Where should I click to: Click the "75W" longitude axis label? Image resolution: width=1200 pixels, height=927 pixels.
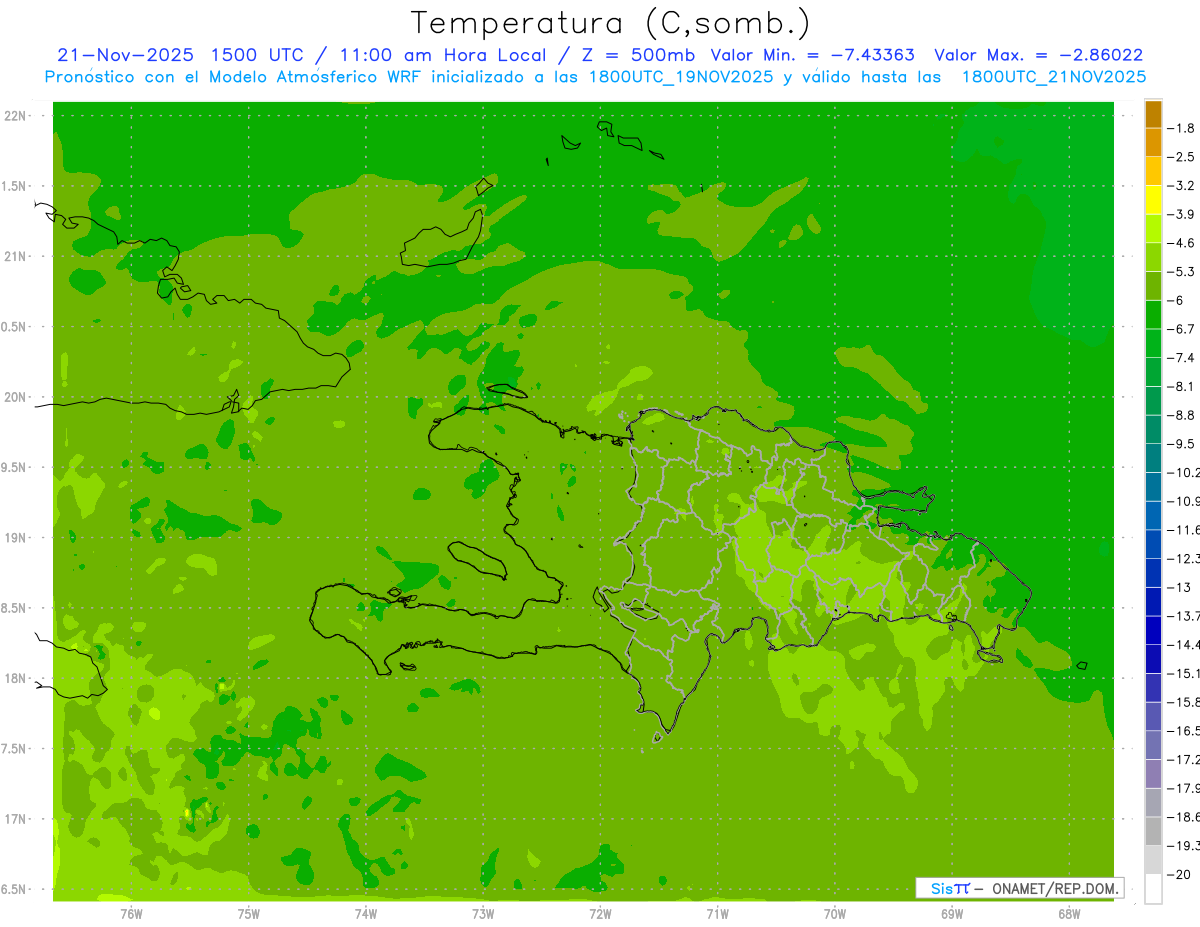click(x=248, y=914)
